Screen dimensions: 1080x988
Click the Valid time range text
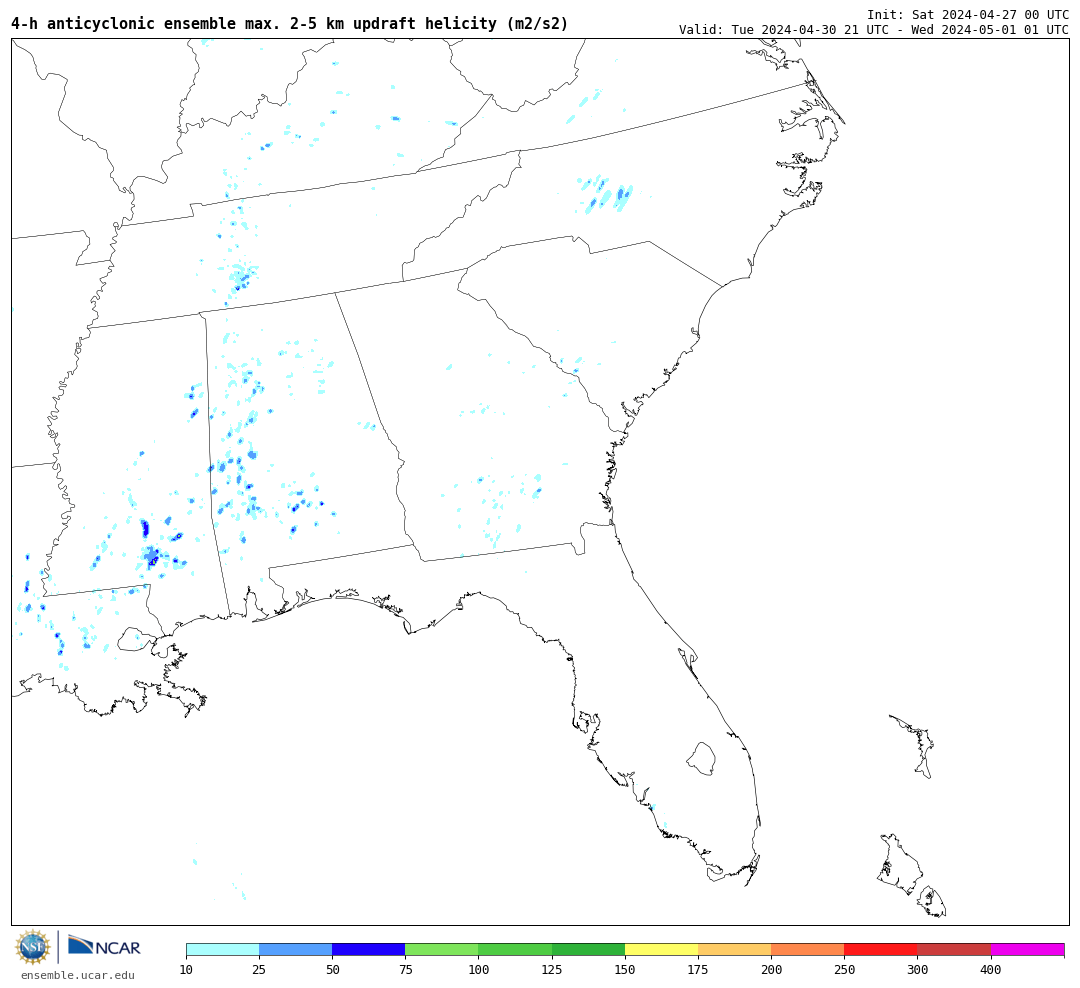(873, 30)
